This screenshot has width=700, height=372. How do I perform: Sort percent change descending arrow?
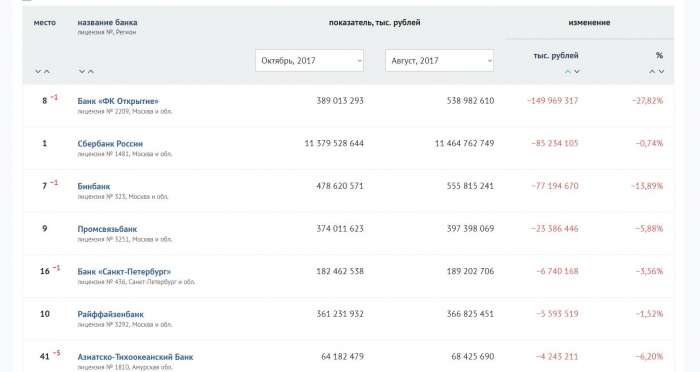[662, 71]
